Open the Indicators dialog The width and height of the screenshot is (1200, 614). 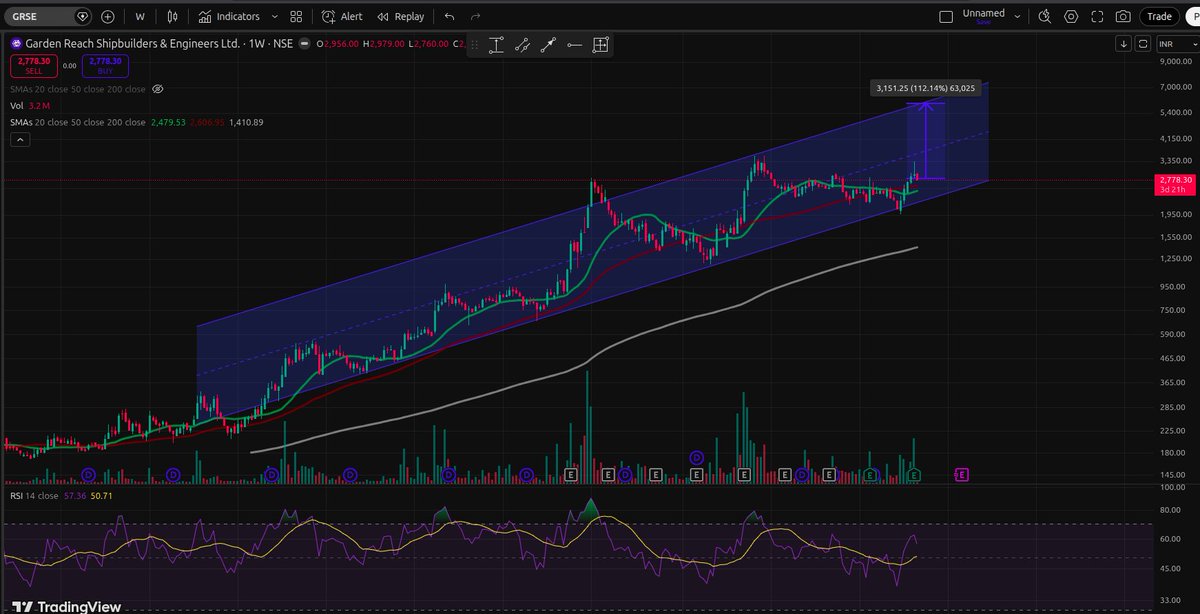229,17
